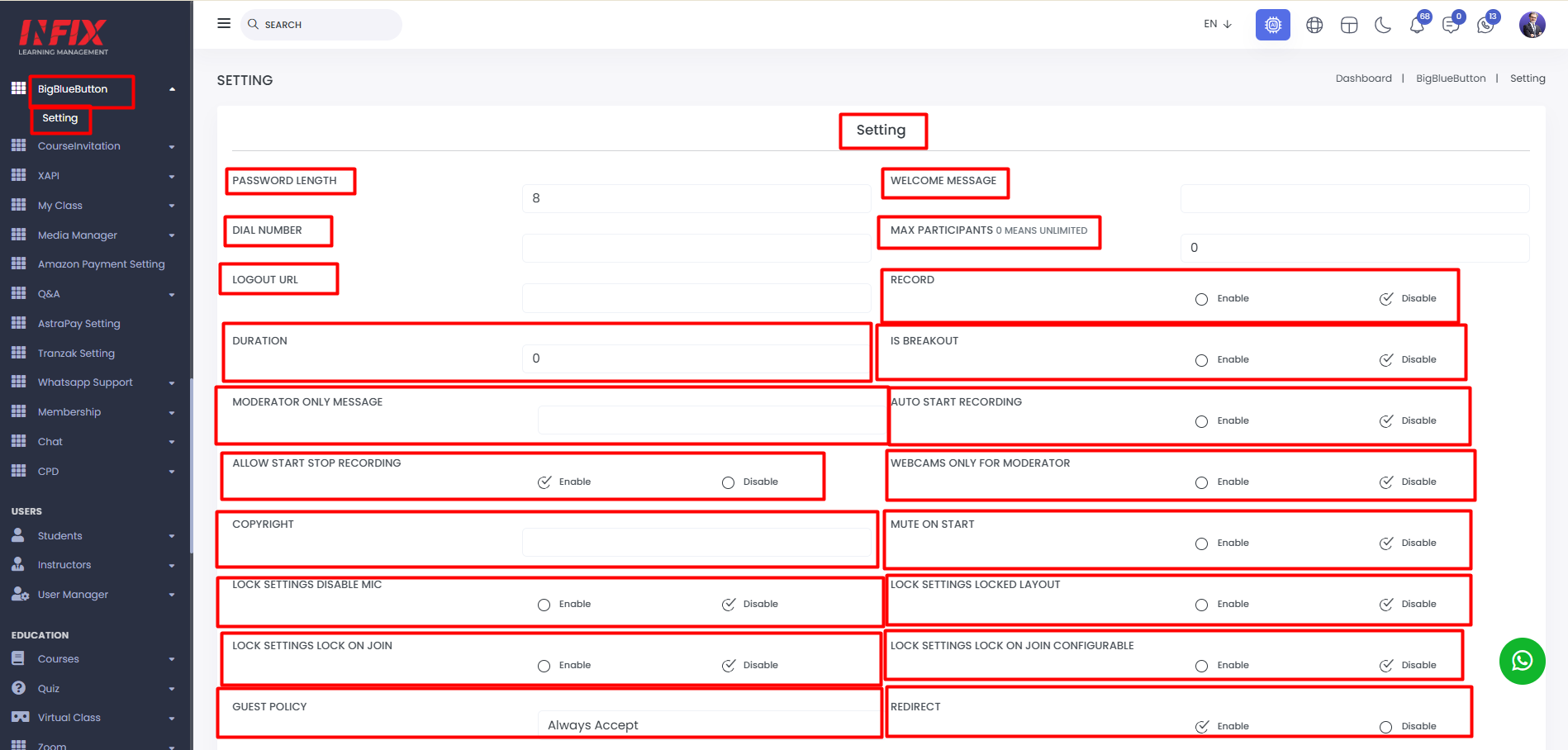The width and height of the screenshot is (1568, 750).
Task: Click the Max Participants input field
Action: (1355, 248)
